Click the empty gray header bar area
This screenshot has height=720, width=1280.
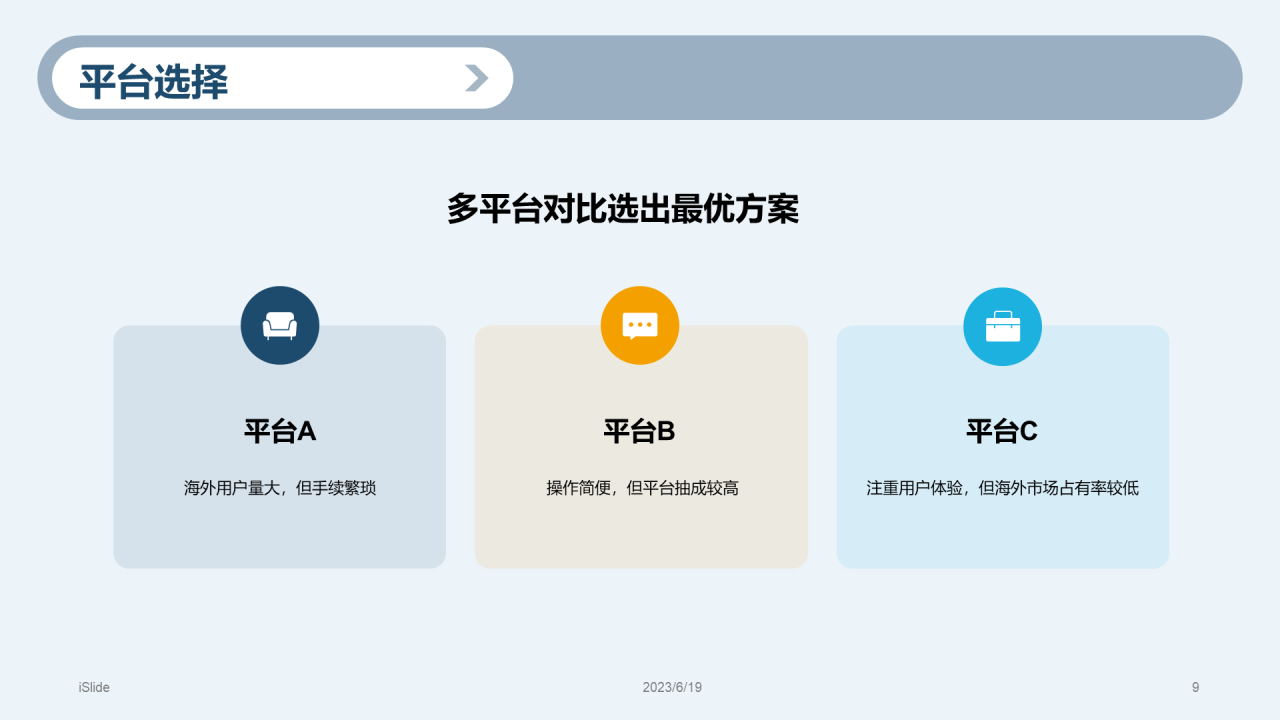(x=870, y=78)
